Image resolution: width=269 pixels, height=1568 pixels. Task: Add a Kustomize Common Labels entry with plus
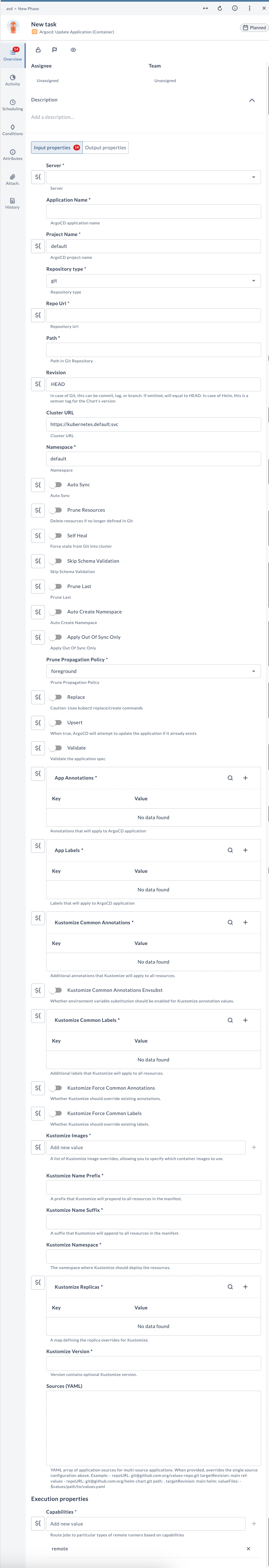coord(245,1020)
